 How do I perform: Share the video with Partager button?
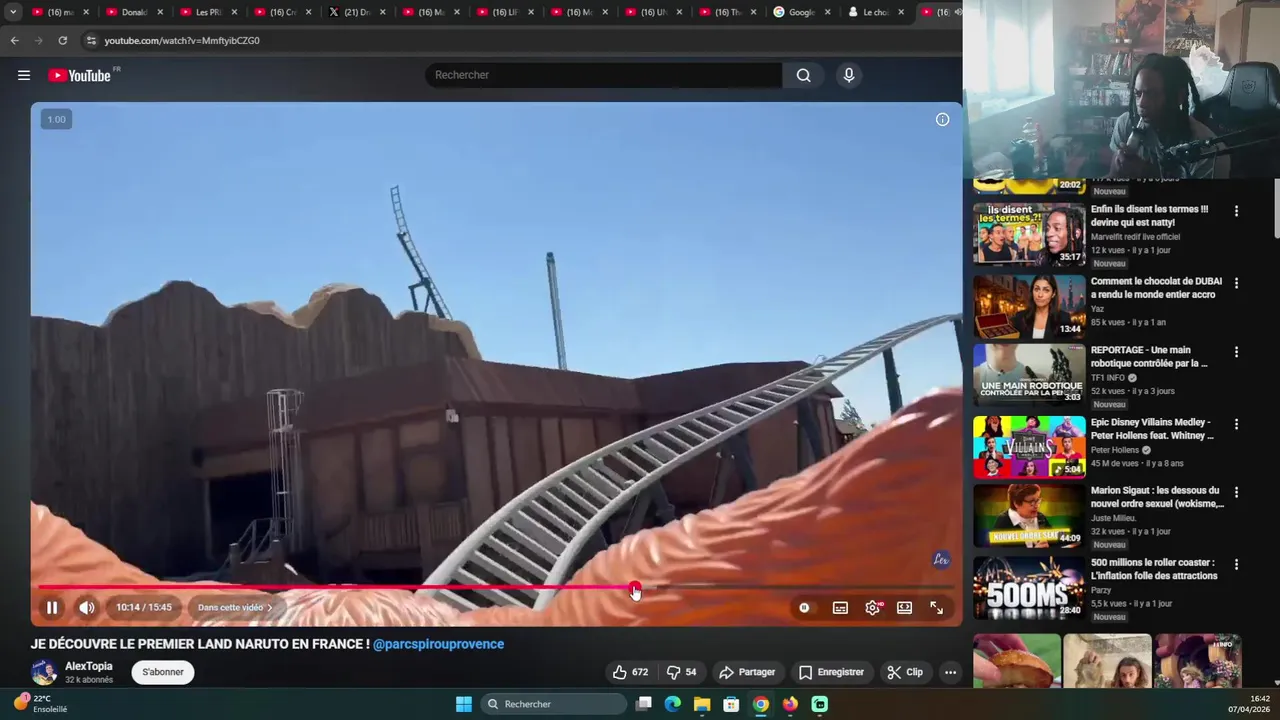pyautogui.click(x=747, y=672)
